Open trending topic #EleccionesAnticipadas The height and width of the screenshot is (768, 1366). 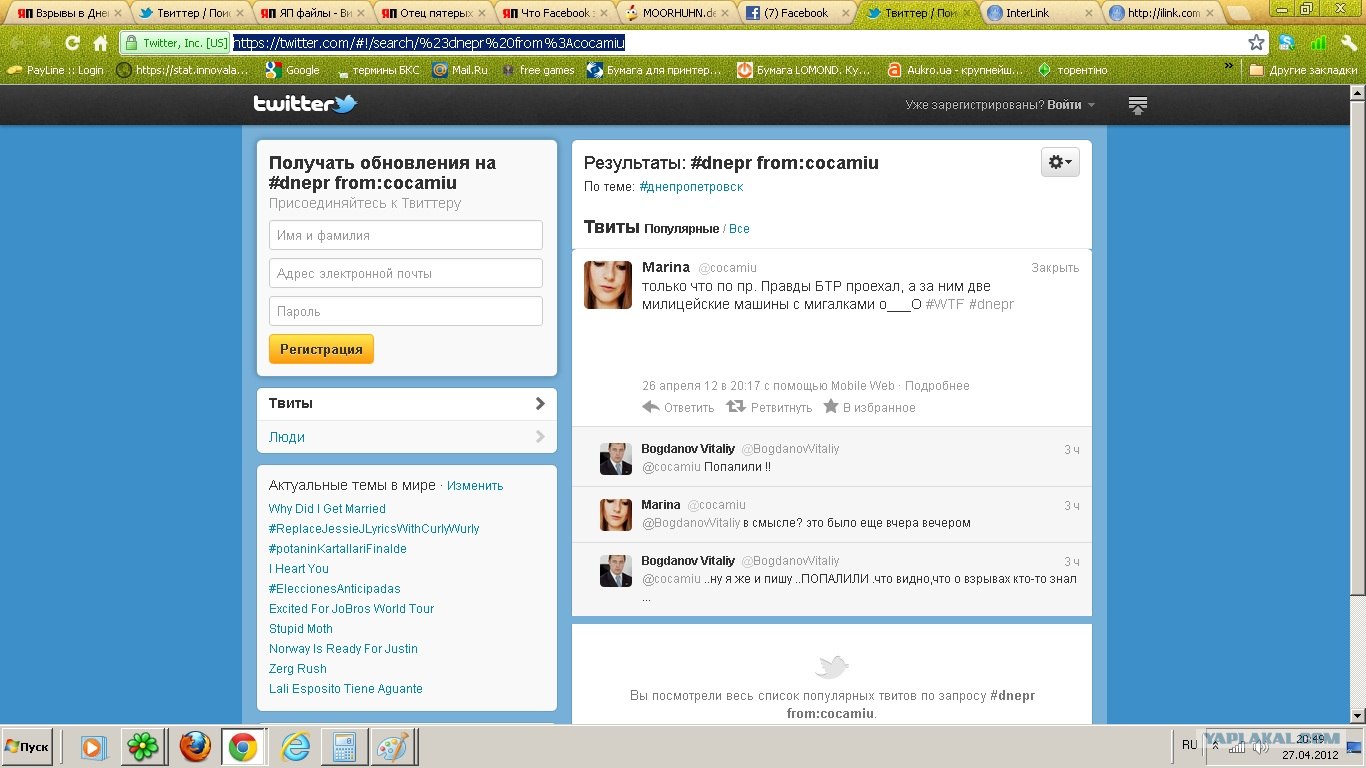[x=335, y=589]
